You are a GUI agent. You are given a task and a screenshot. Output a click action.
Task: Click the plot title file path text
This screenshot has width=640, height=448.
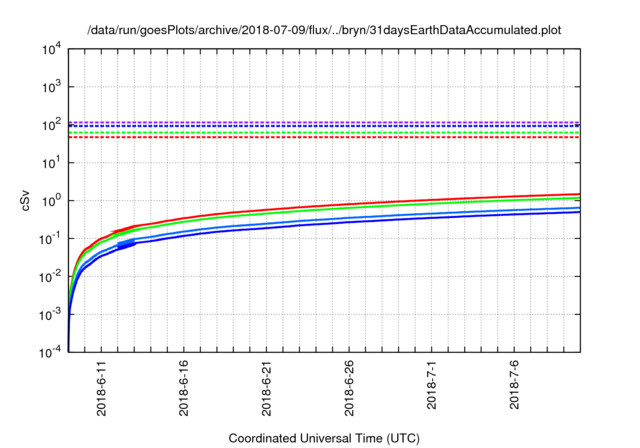coord(324,30)
